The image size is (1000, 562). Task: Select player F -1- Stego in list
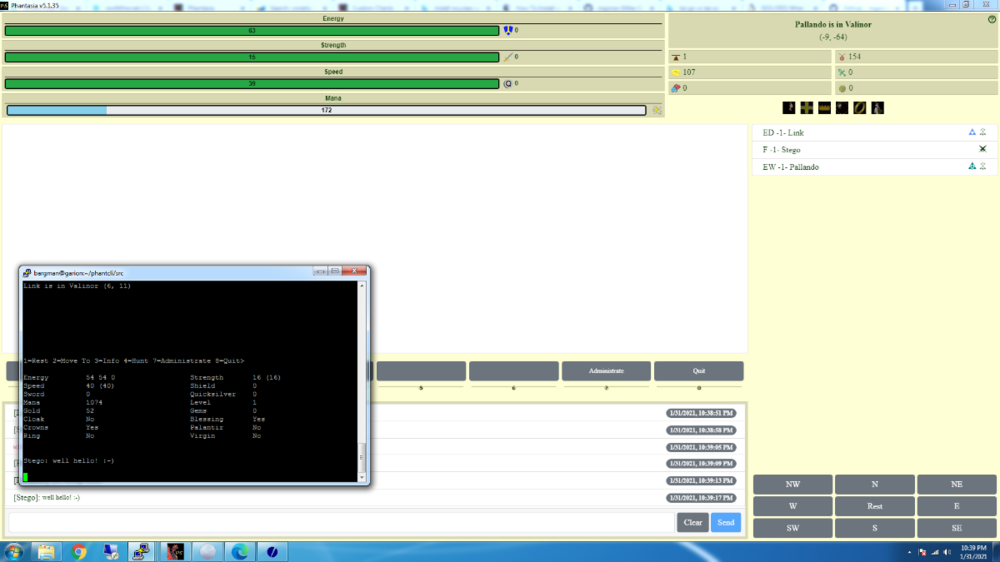pos(782,149)
